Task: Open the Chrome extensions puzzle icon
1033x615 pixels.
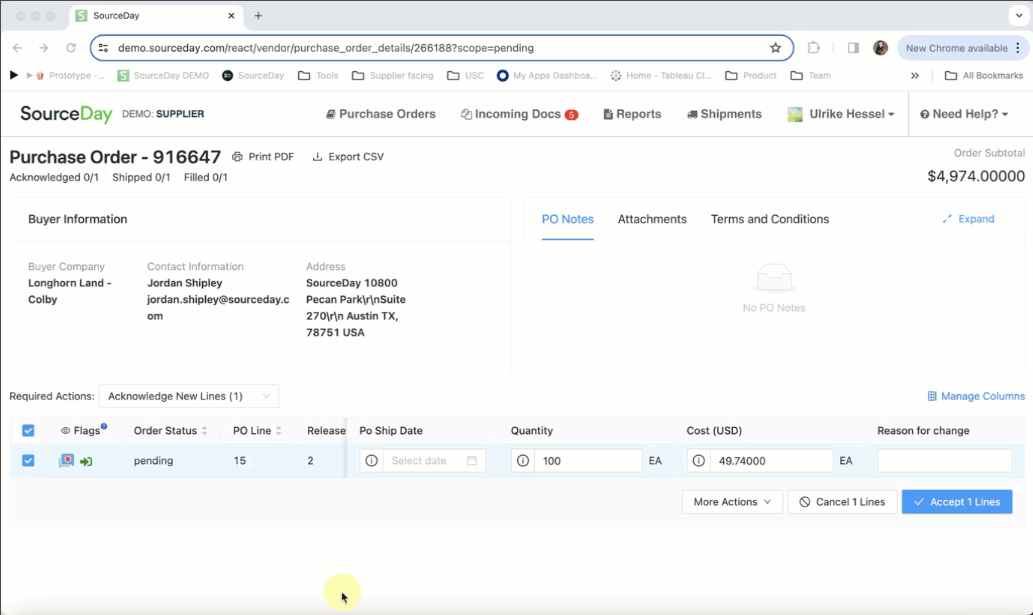Action: 814,48
